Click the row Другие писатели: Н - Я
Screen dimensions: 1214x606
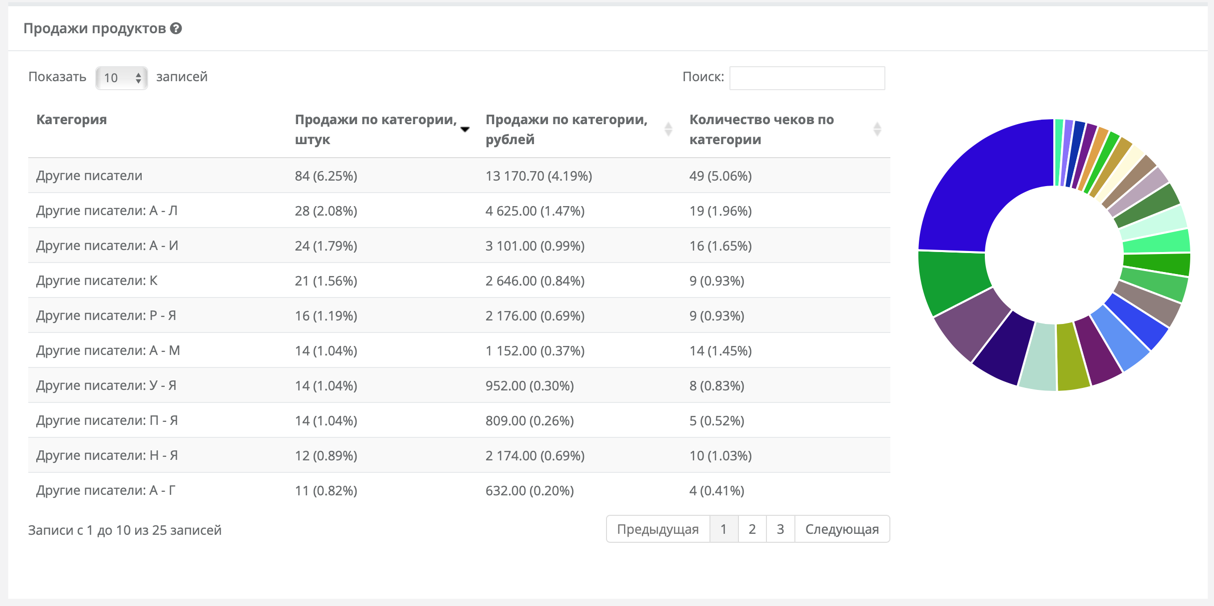(459, 455)
